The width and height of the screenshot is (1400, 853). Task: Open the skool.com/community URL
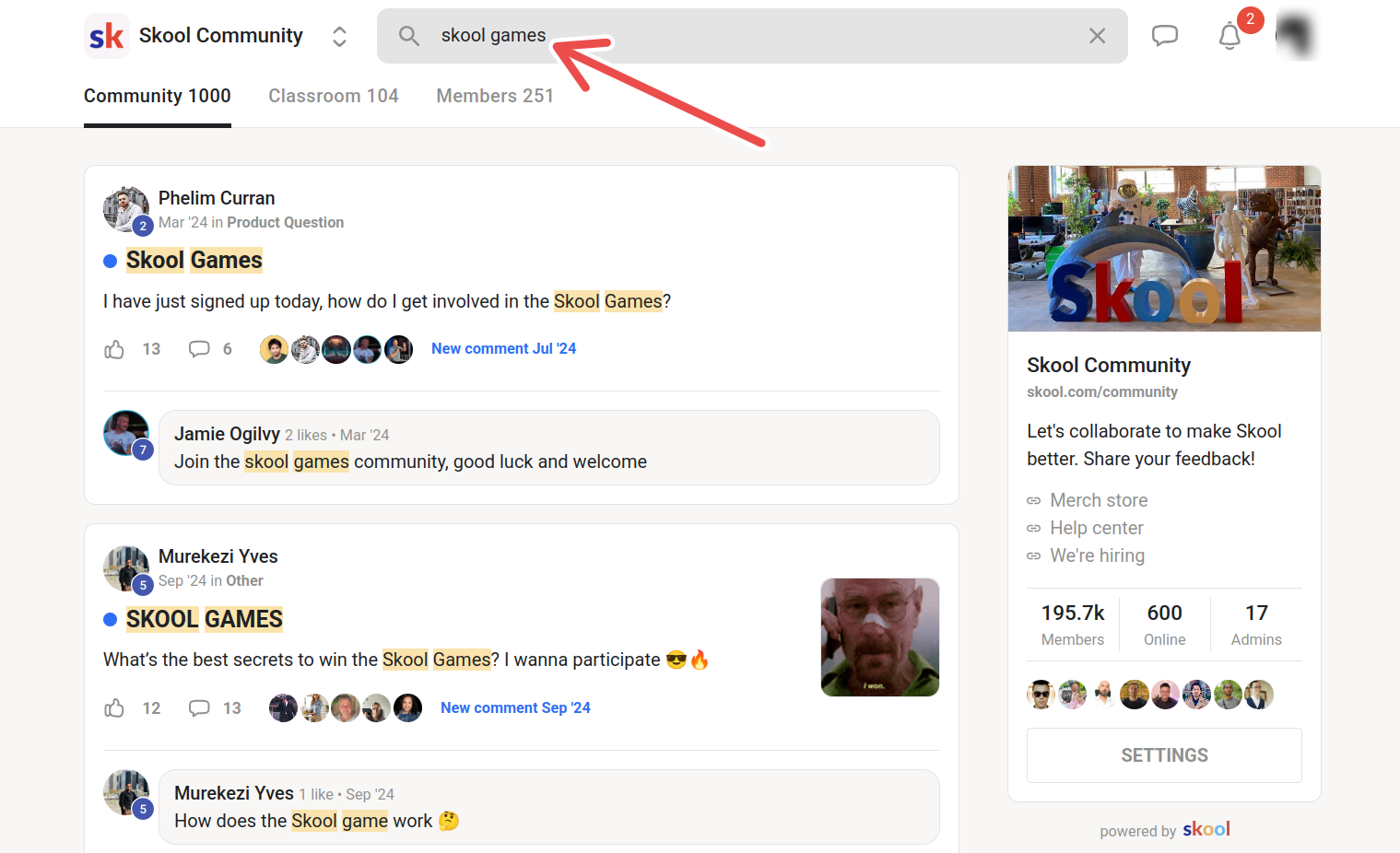[1102, 391]
